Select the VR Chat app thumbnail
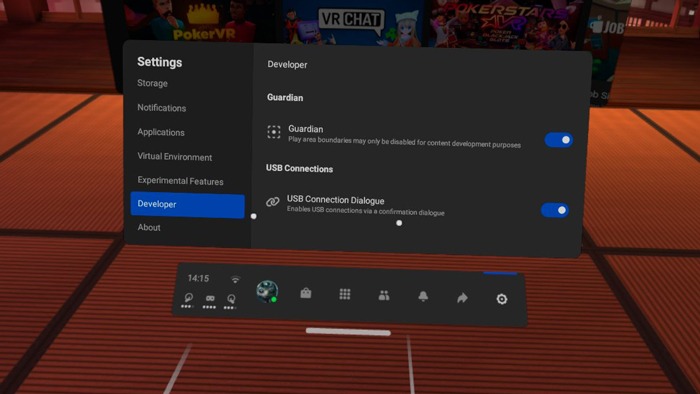700x394 pixels. pyautogui.click(x=351, y=22)
